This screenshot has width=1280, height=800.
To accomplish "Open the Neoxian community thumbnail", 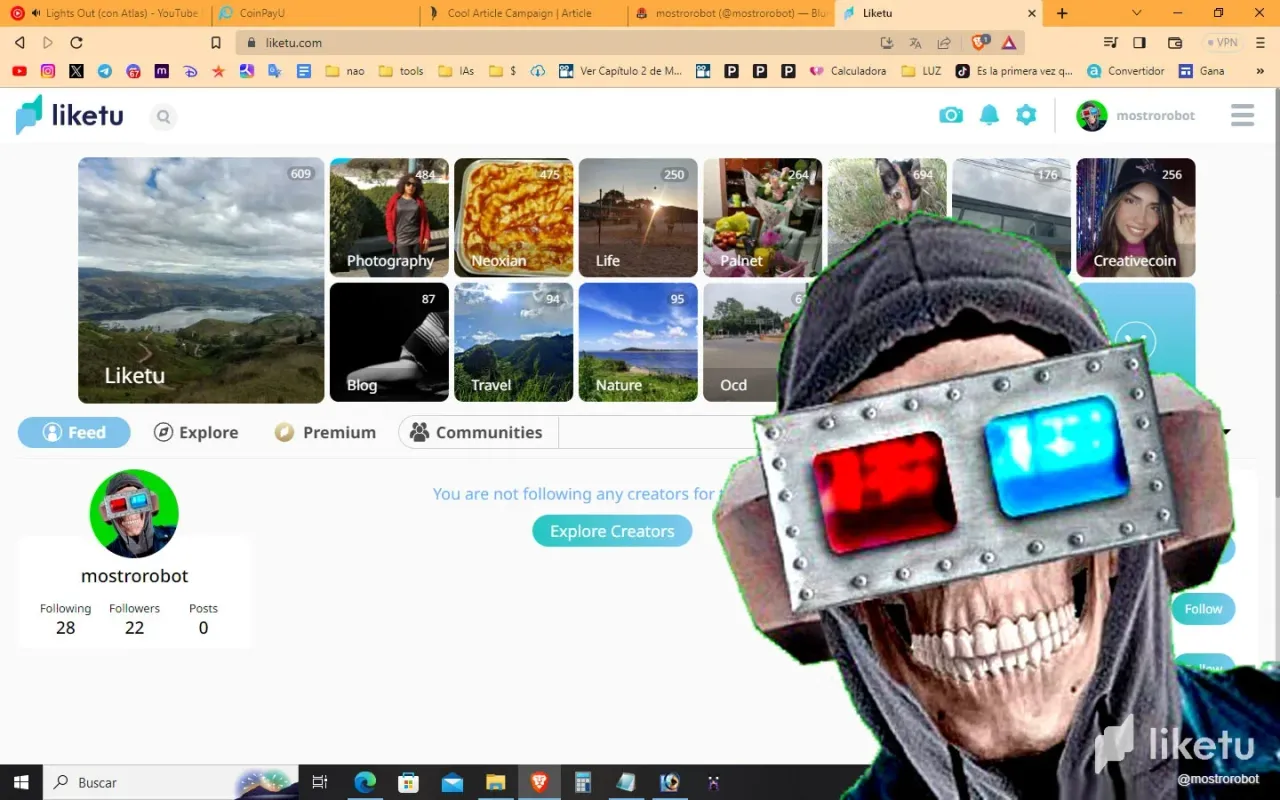I will (514, 217).
